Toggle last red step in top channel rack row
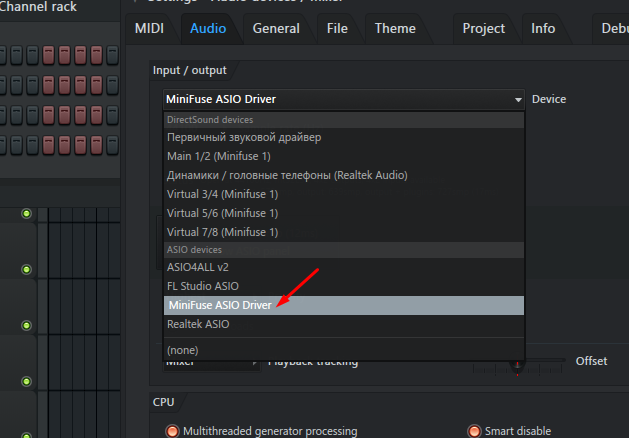The width and height of the screenshot is (629, 438). (x=96, y=55)
